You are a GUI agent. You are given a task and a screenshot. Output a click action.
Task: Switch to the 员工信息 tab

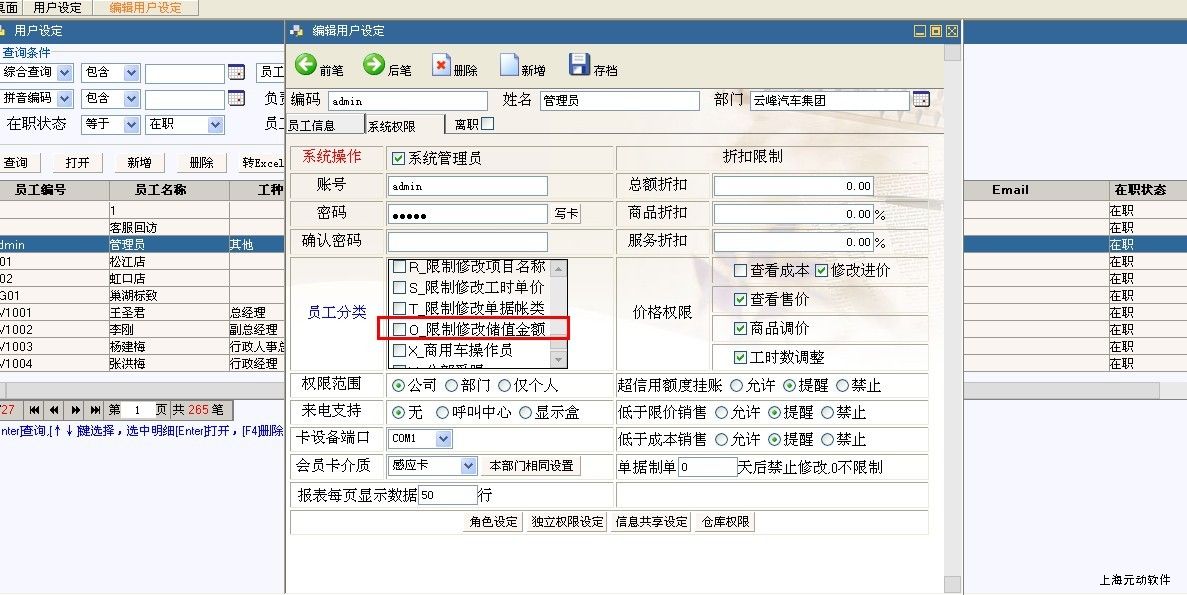pos(312,126)
